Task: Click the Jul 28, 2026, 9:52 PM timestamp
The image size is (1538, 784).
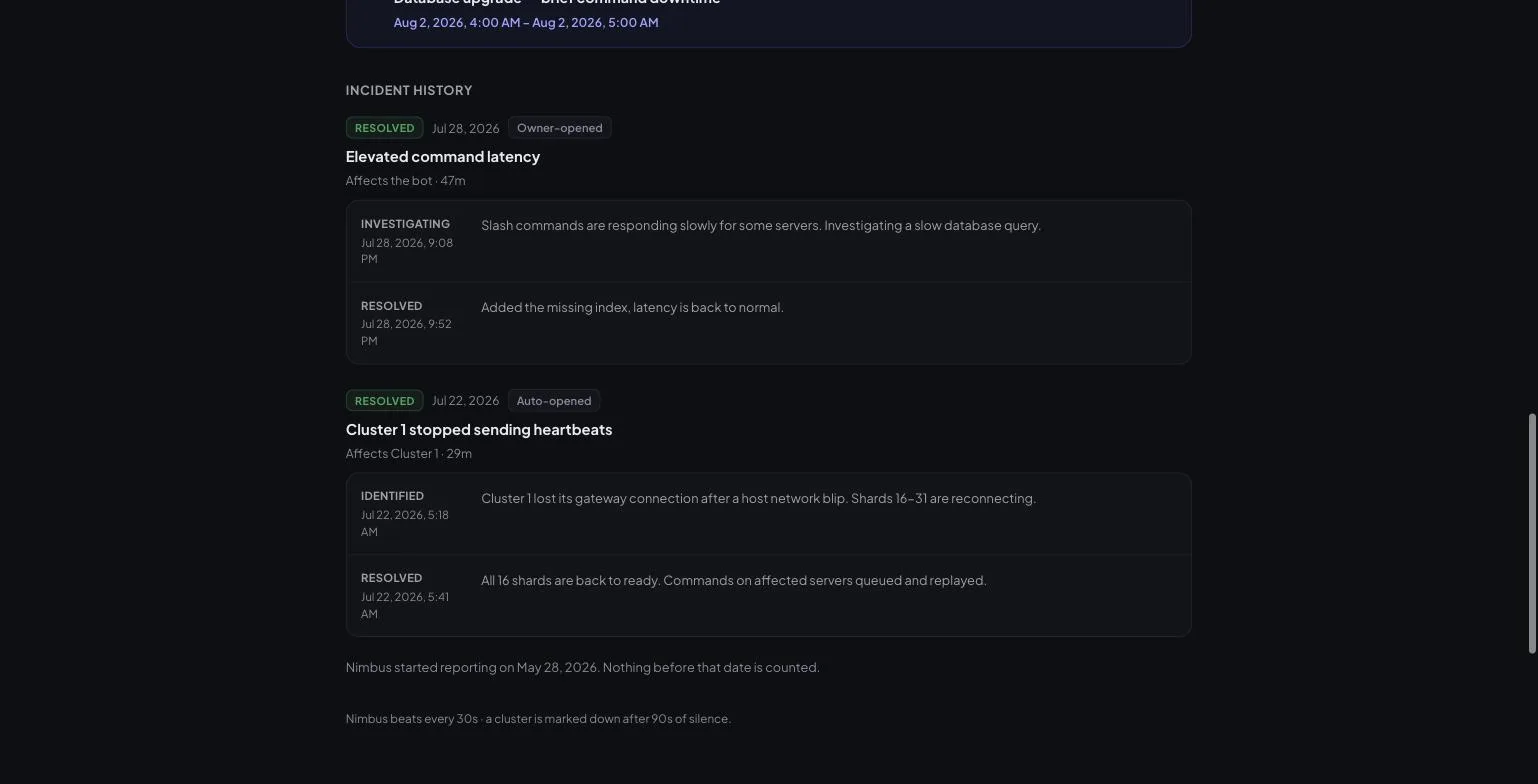Action: [406, 333]
